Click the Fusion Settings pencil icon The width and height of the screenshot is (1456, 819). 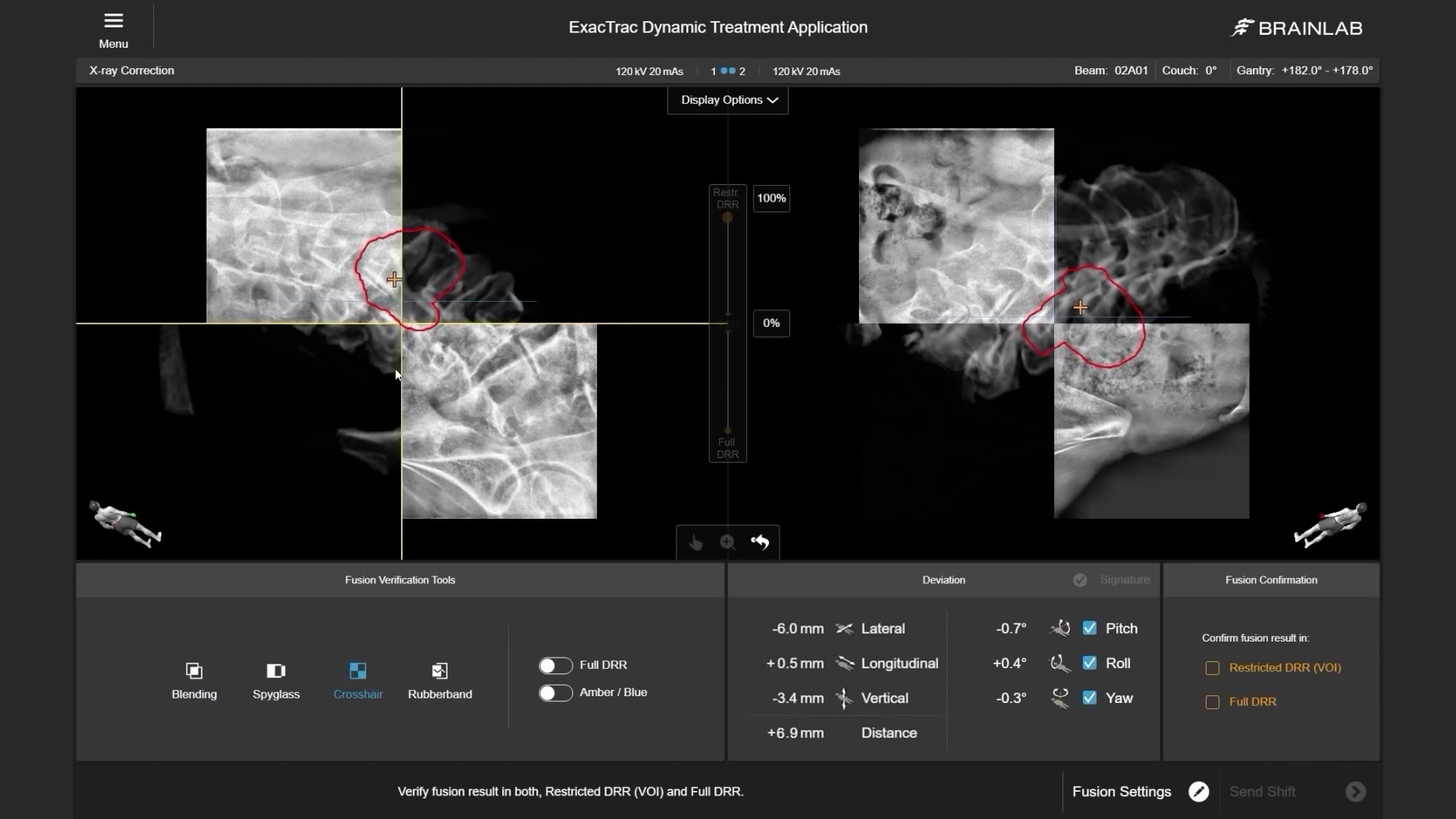1198,792
